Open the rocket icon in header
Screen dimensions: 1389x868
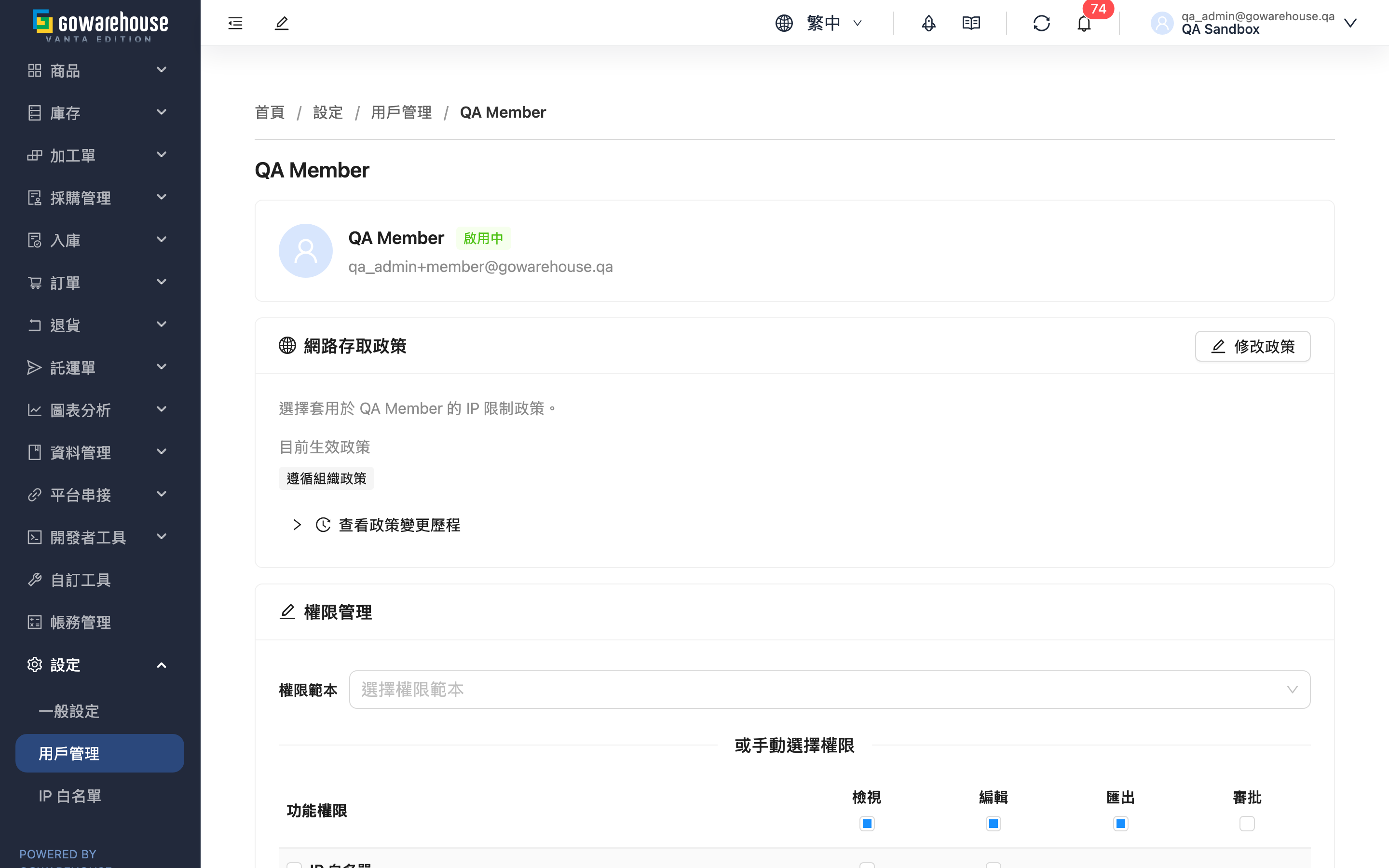[929, 23]
